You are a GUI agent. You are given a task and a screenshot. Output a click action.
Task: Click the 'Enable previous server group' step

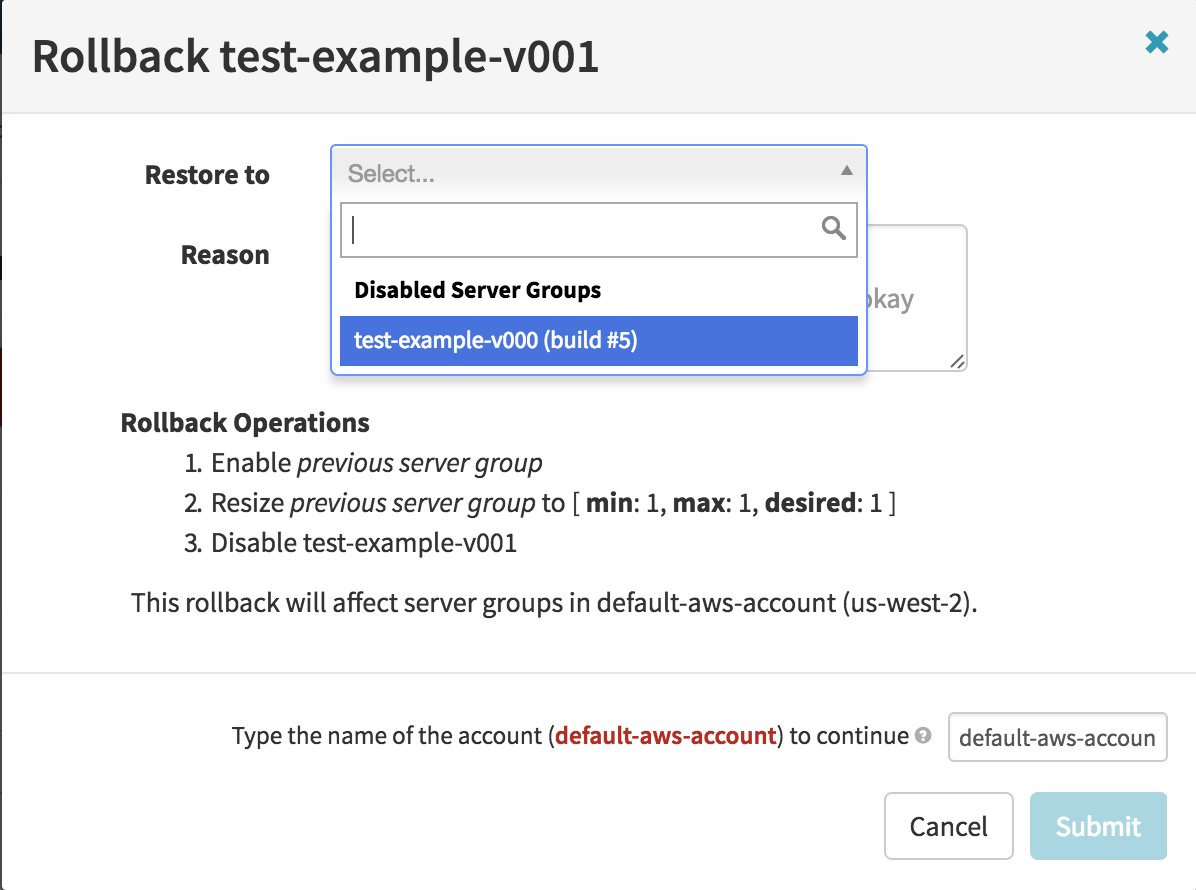pyautogui.click(x=377, y=464)
